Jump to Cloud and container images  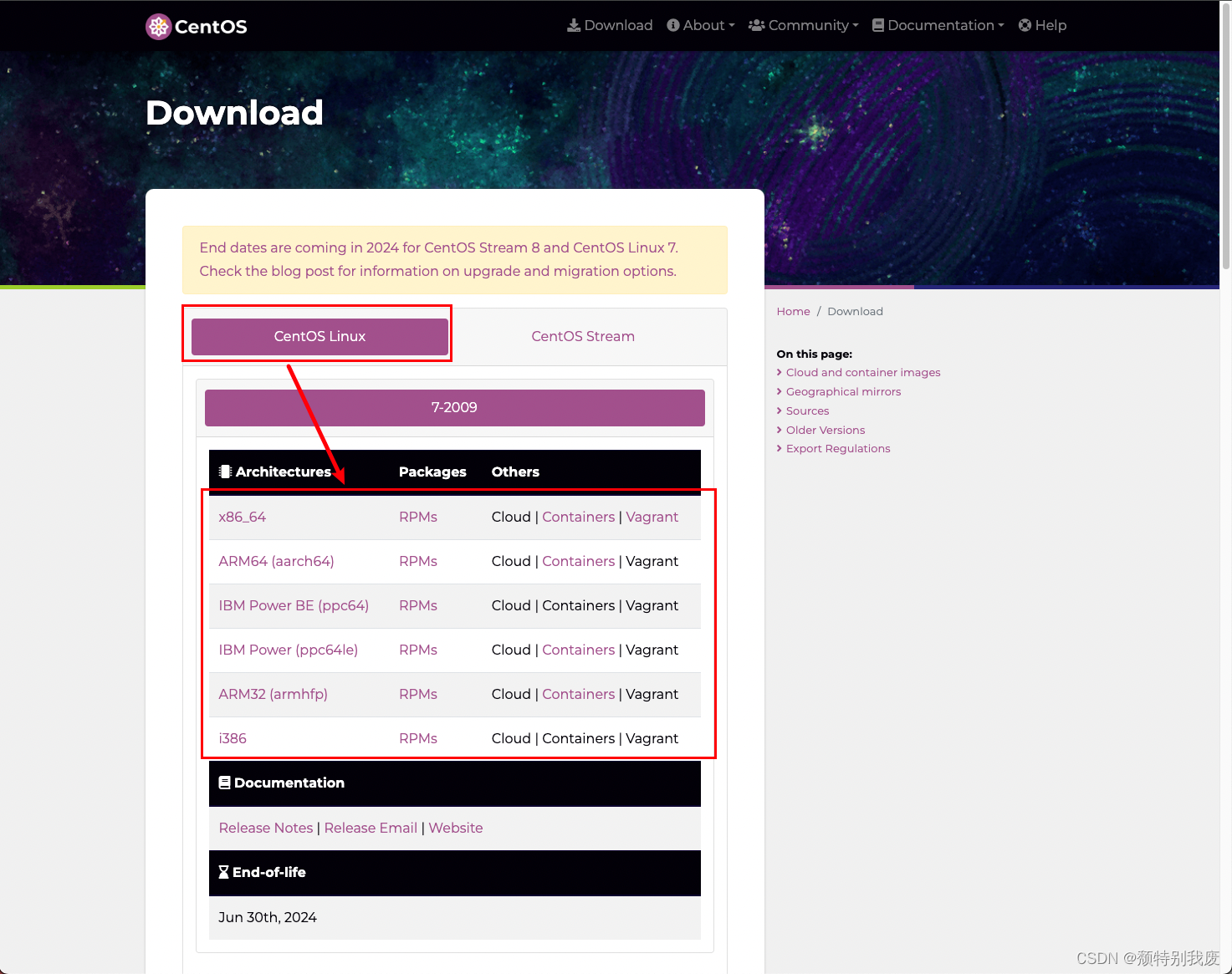tap(863, 372)
